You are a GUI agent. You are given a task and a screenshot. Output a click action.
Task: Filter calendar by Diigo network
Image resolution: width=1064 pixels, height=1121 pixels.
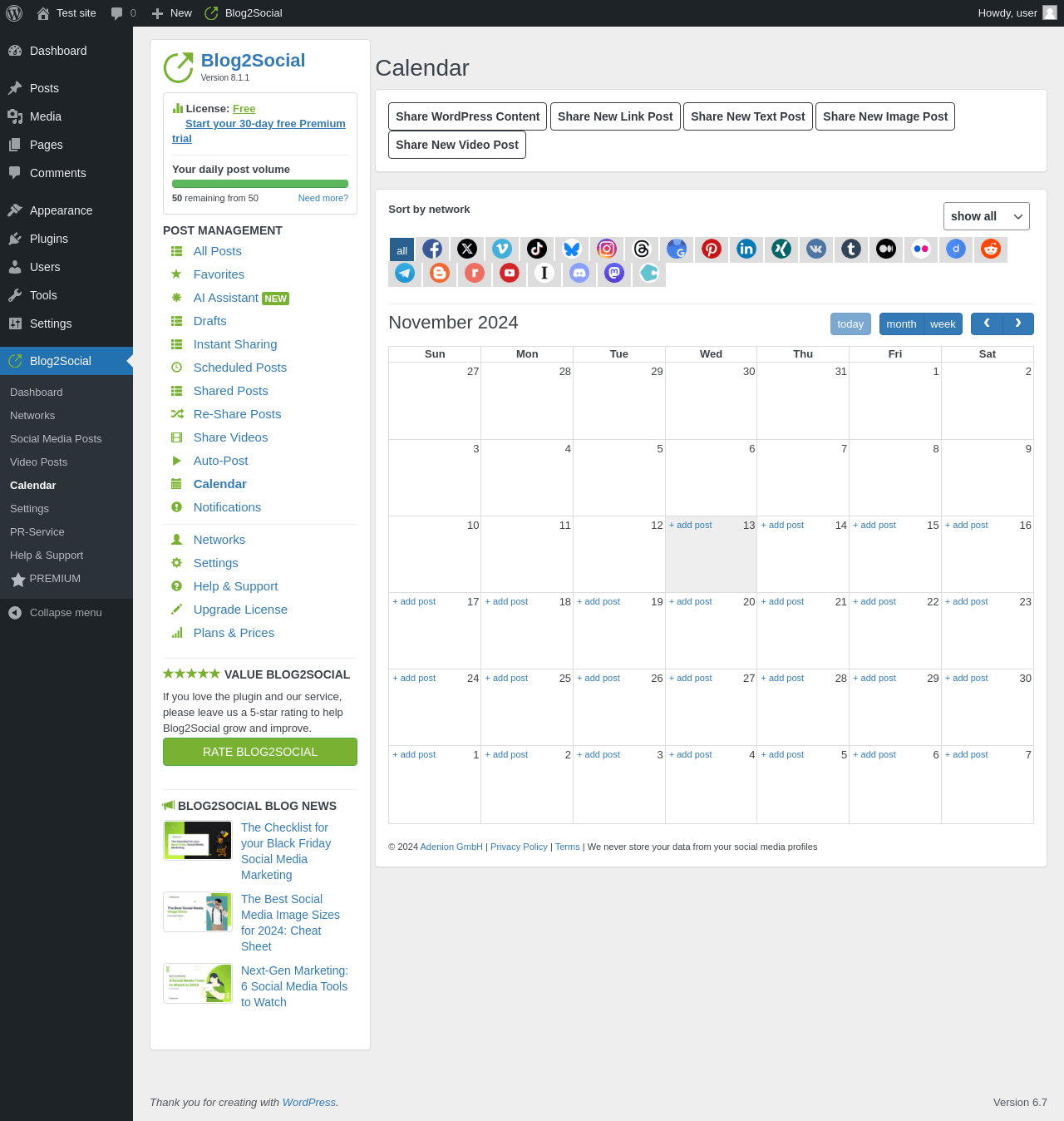pyautogui.click(x=956, y=249)
